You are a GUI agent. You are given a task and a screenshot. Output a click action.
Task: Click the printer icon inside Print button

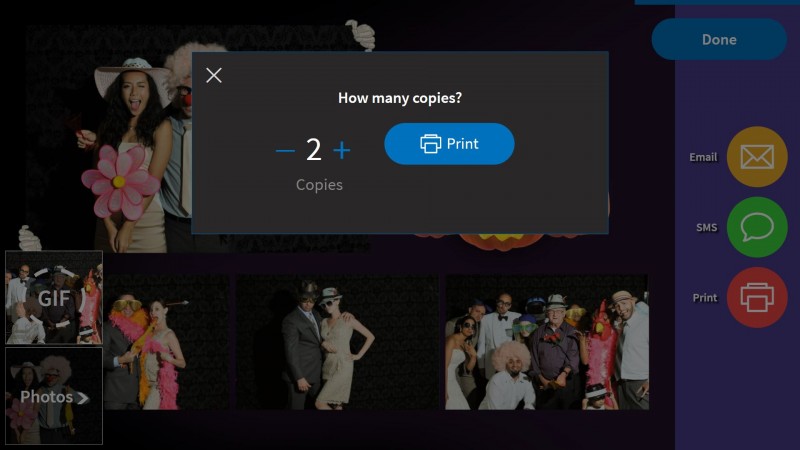point(430,144)
